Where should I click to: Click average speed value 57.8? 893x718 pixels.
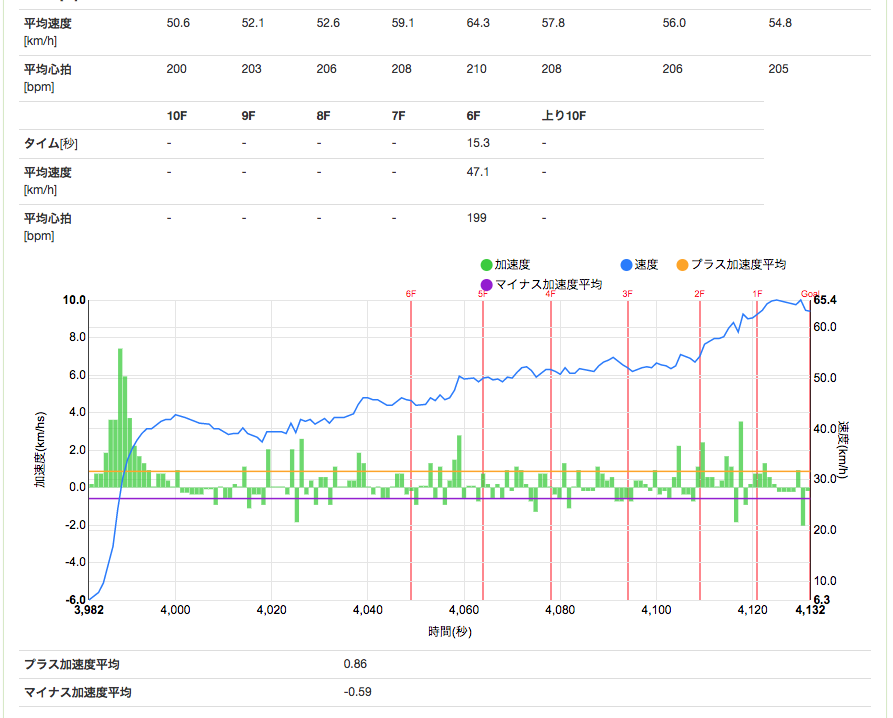pyautogui.click(x=553, y=23)
